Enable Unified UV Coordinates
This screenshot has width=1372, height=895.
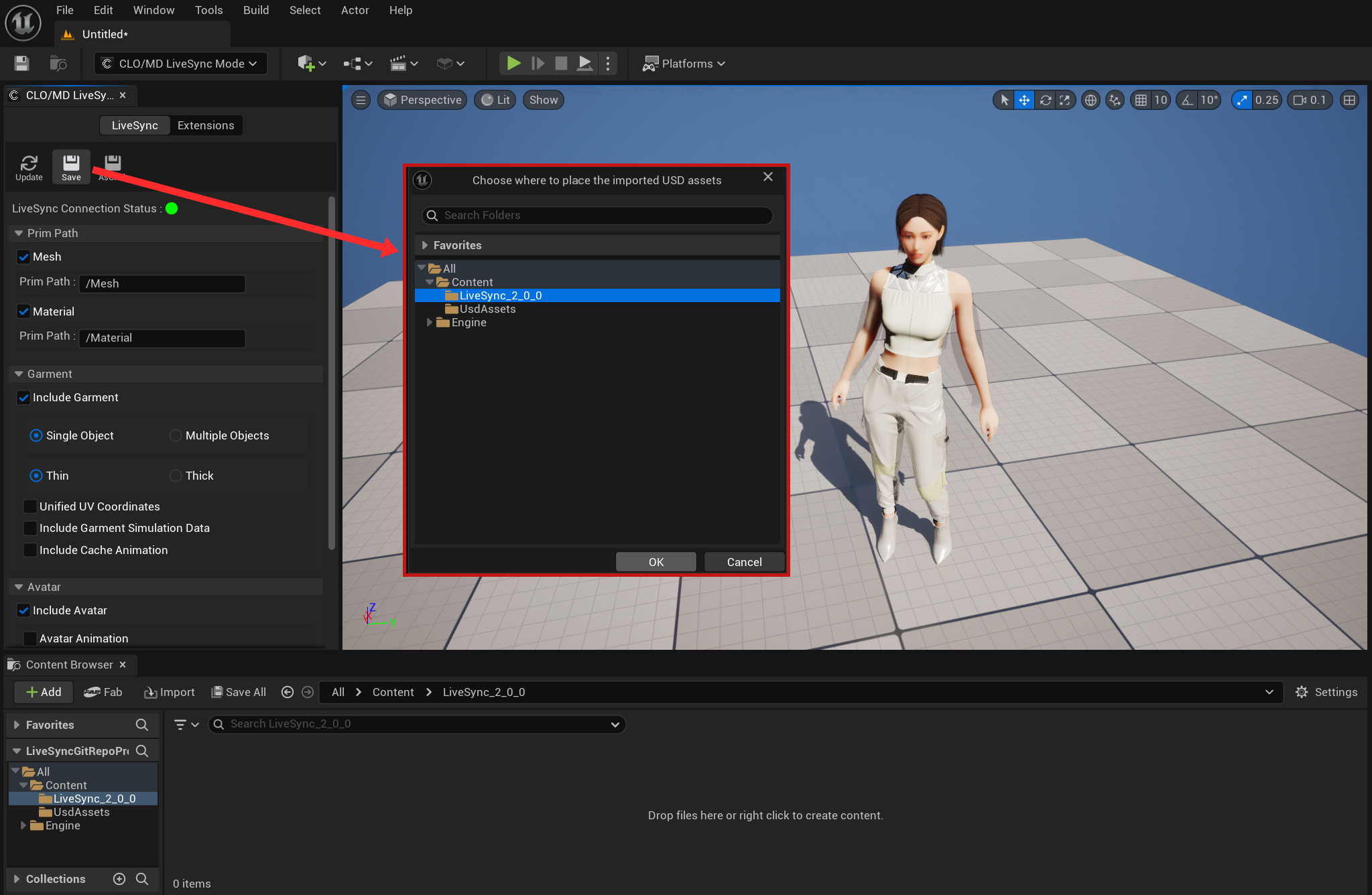[x=30, y=506]
